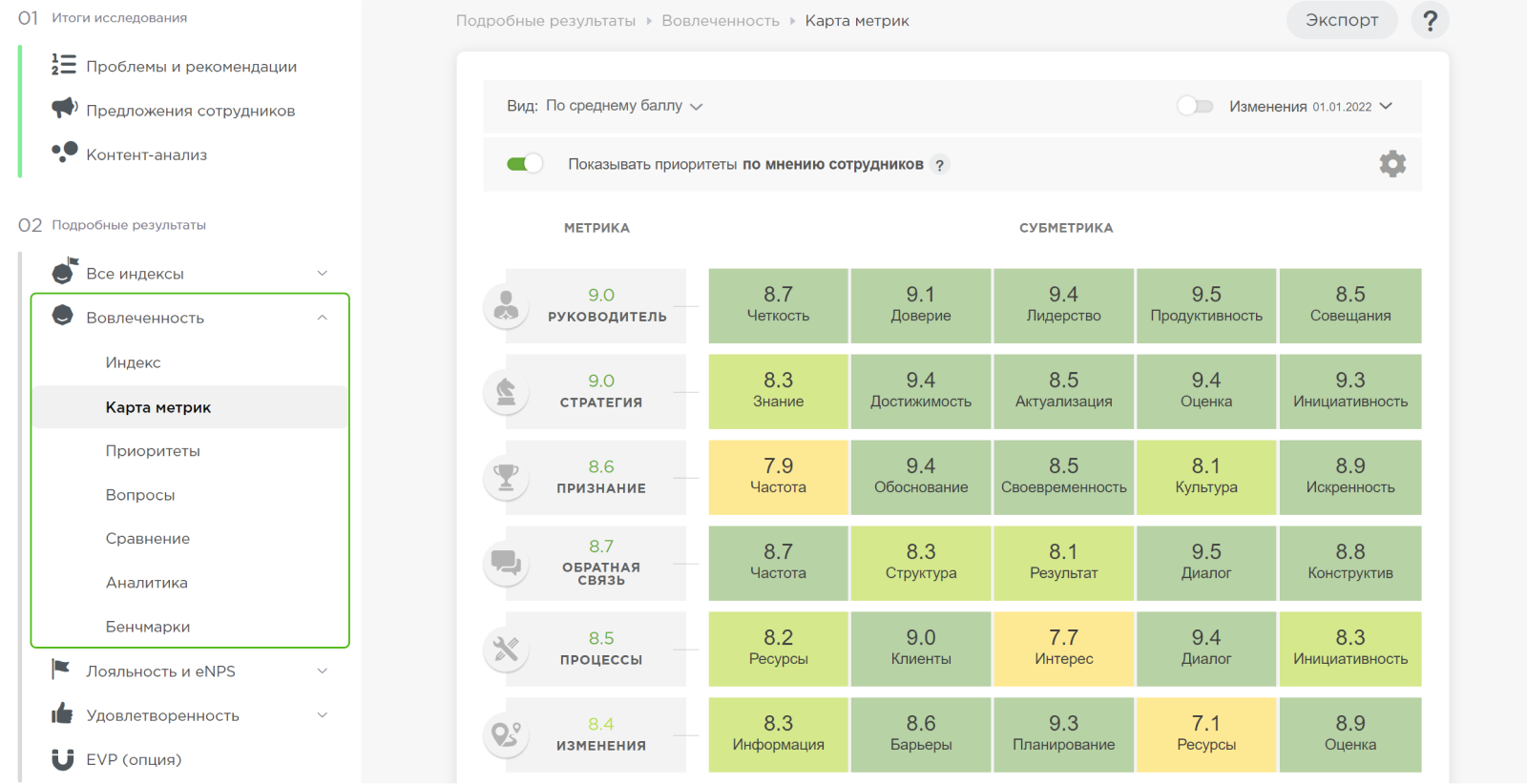Click the chess knight icon of the Стратегия metric
The image size is (1527, 784).
point(506,392)
